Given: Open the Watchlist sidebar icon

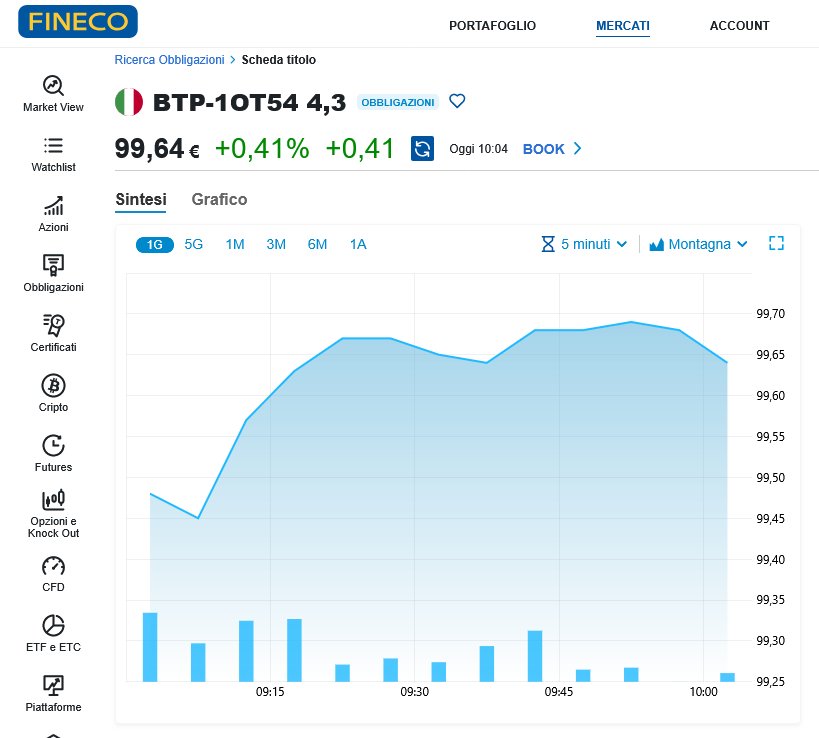Looking at the screenshot, I should [x=53, y=147].
